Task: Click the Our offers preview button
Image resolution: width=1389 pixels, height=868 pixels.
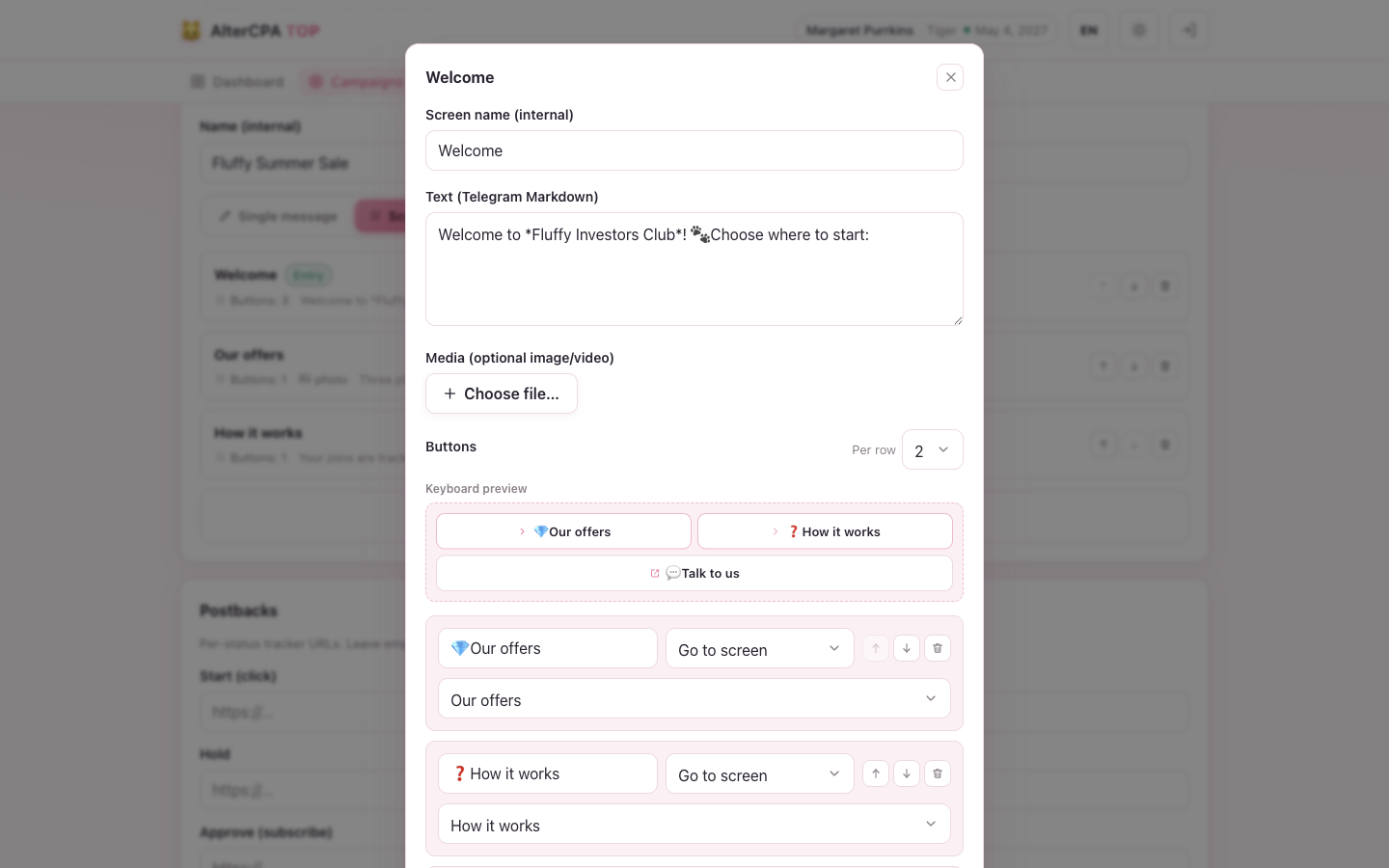Action: click(563, 531)
